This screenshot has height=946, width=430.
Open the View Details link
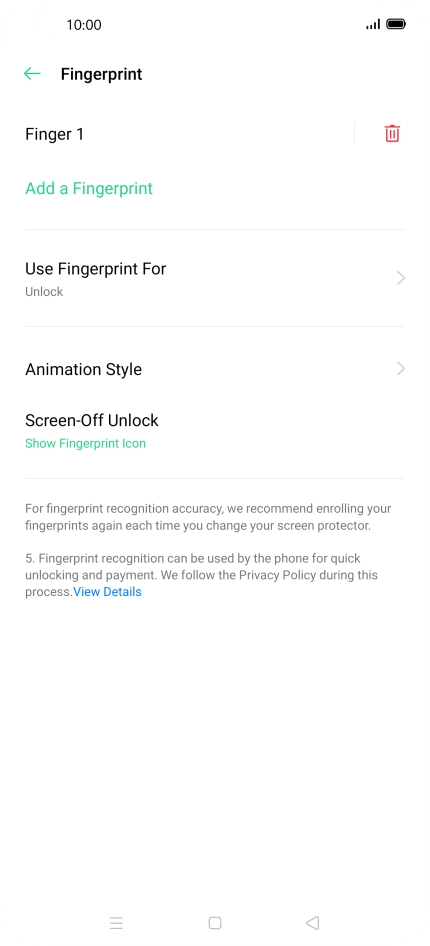coord(107,592)
